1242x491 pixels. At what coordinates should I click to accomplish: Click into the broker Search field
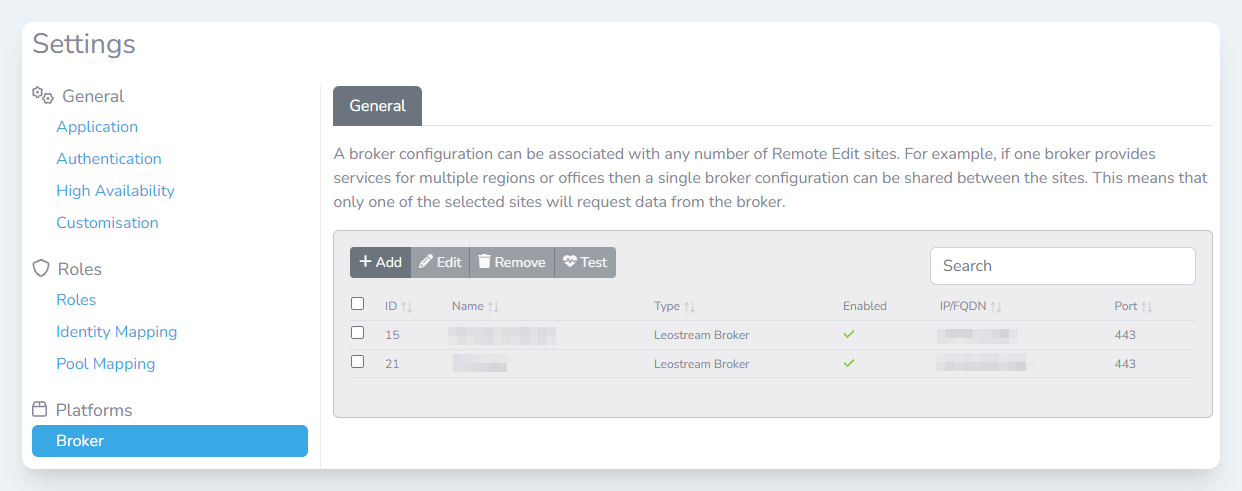click(1062, 266)
